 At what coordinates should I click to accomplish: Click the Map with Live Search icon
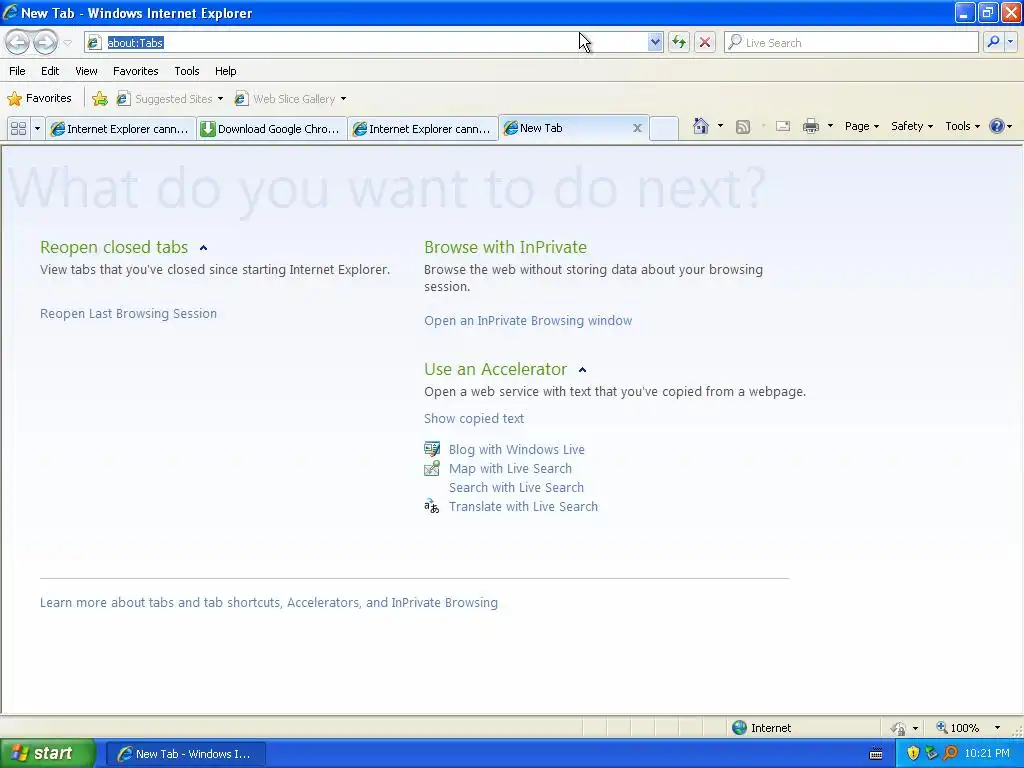pos(432,468)
